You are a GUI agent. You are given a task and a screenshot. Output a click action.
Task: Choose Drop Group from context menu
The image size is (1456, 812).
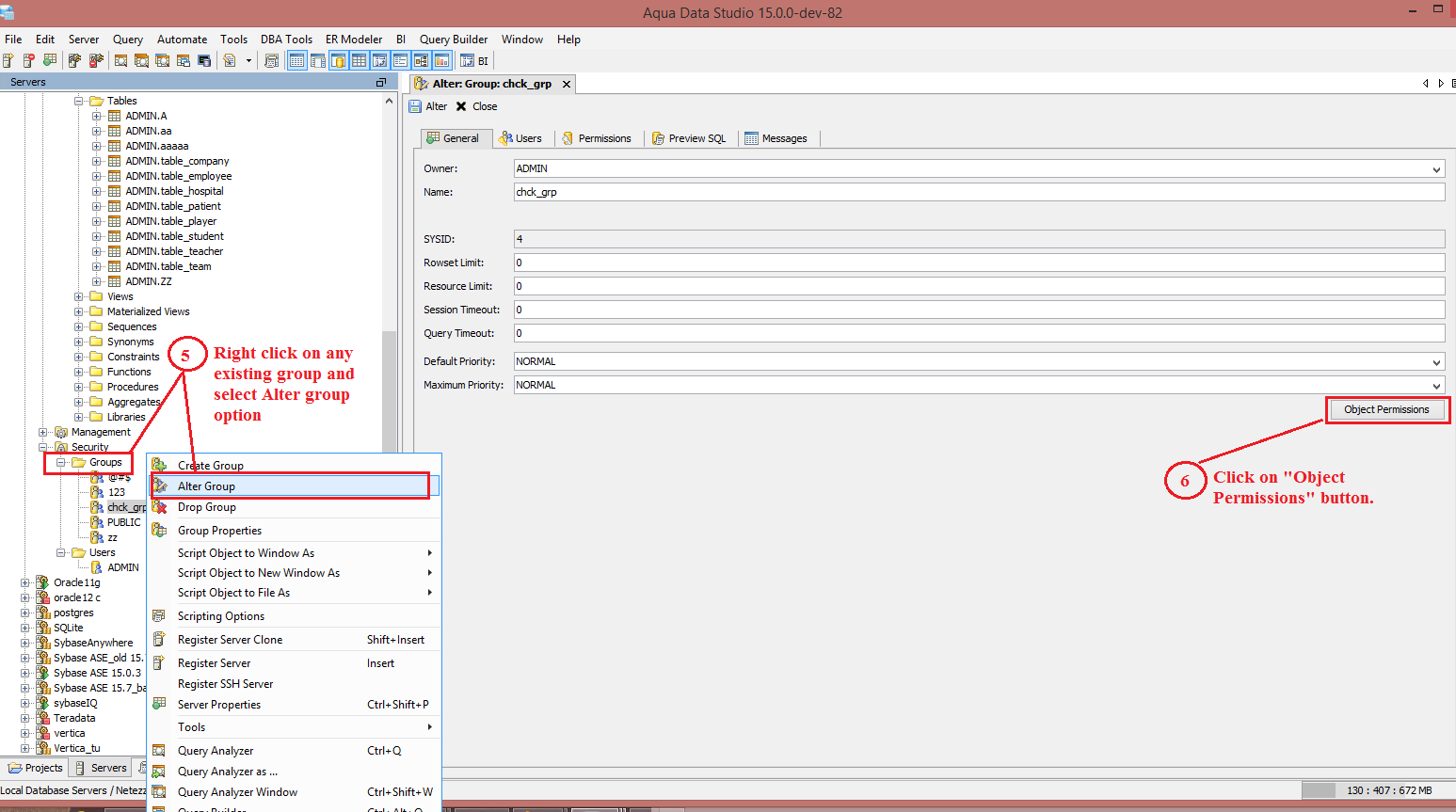(295, 507)
